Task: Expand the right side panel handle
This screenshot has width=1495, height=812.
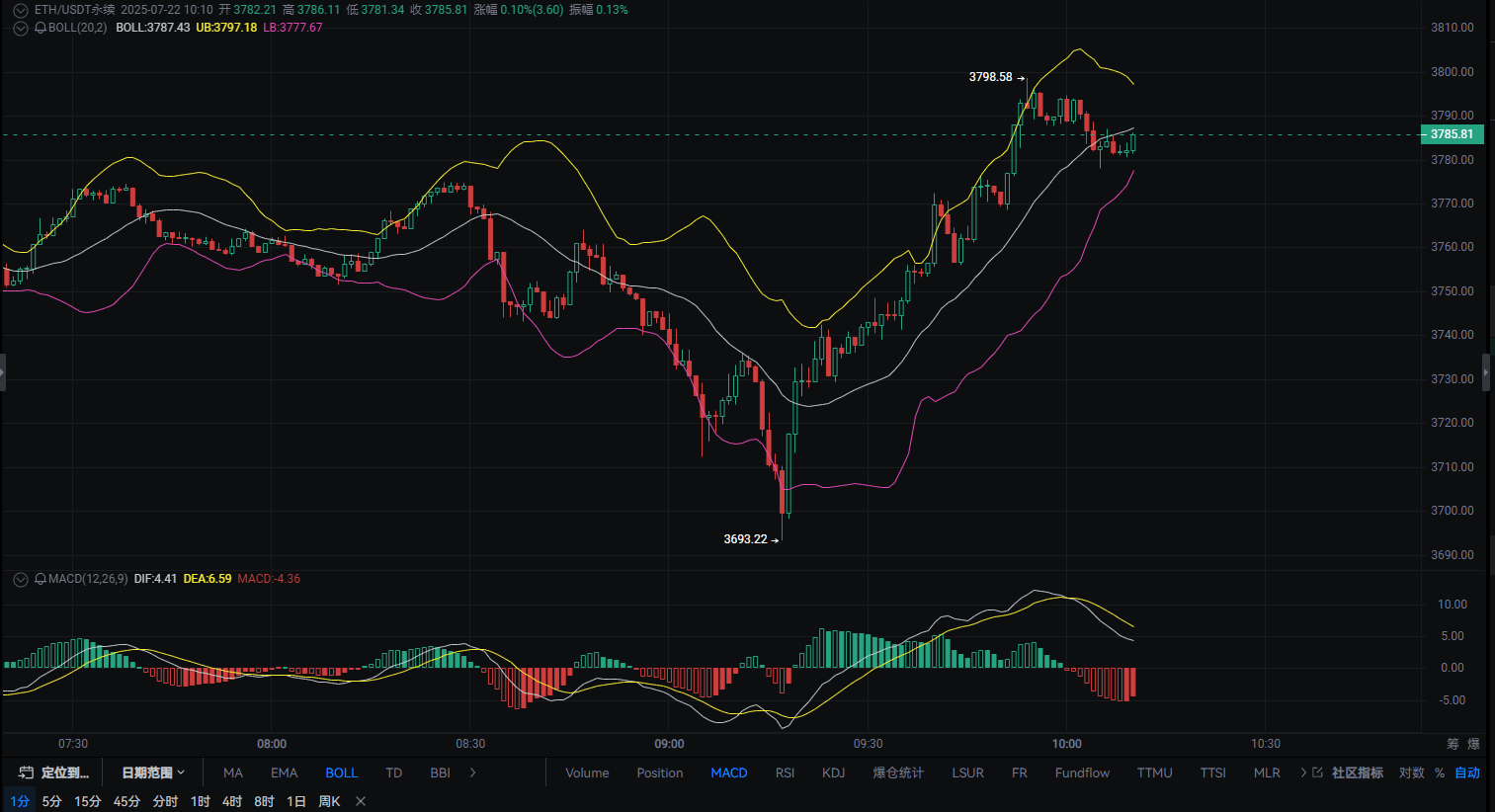Action: [x=1486, y=372]
